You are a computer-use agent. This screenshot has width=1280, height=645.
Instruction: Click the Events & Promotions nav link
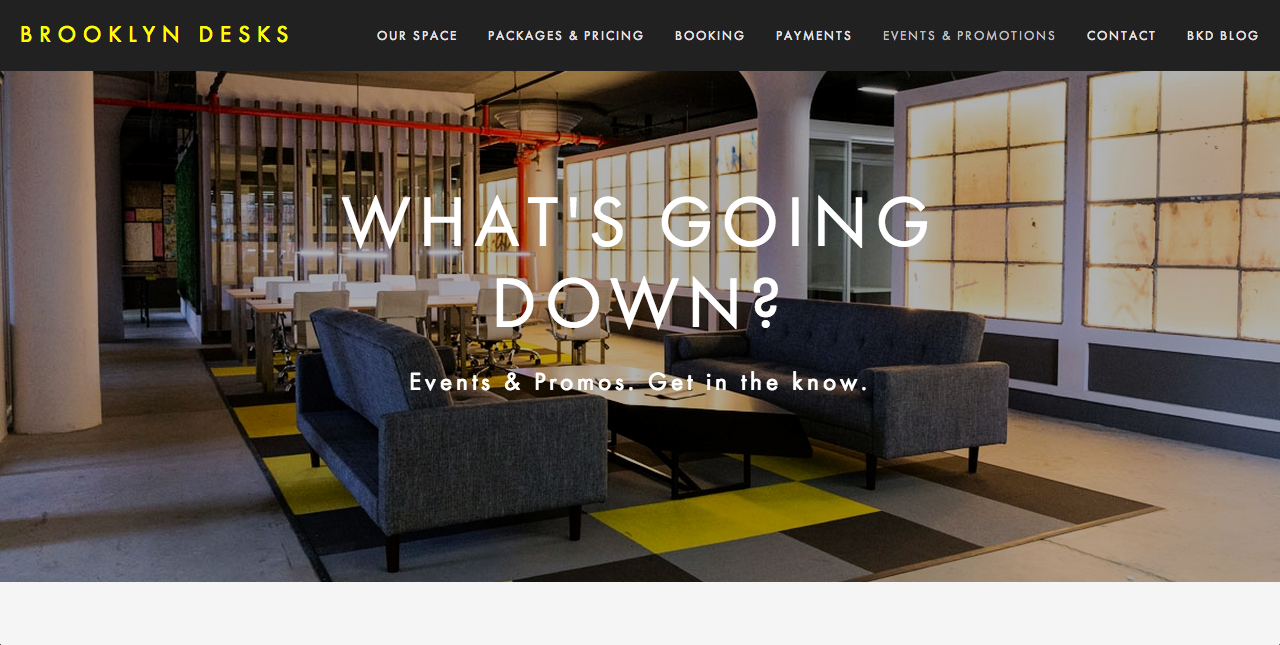point(969,35)
